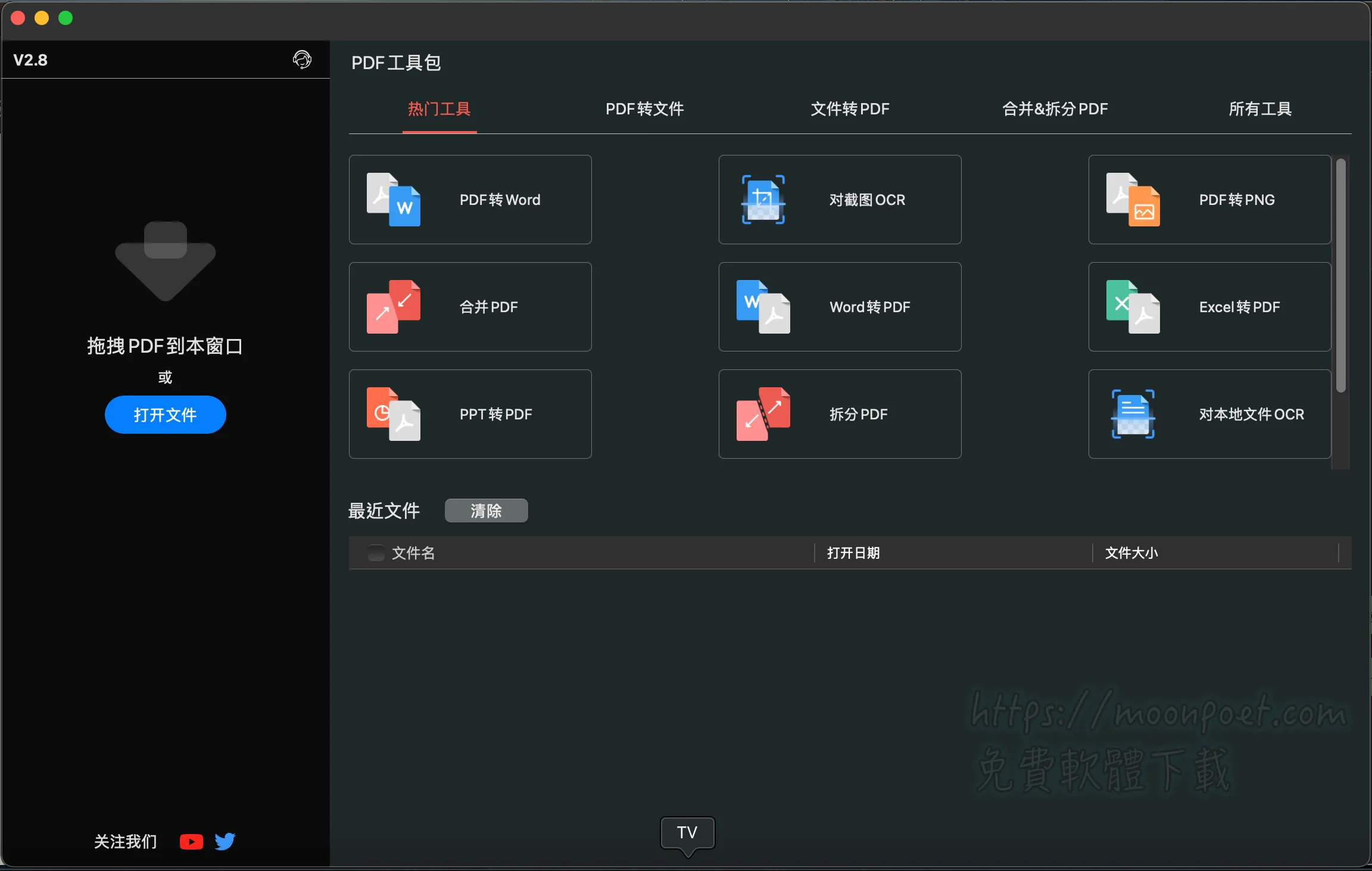Visit the YouTube channel icon

click(x=191, y=841)
